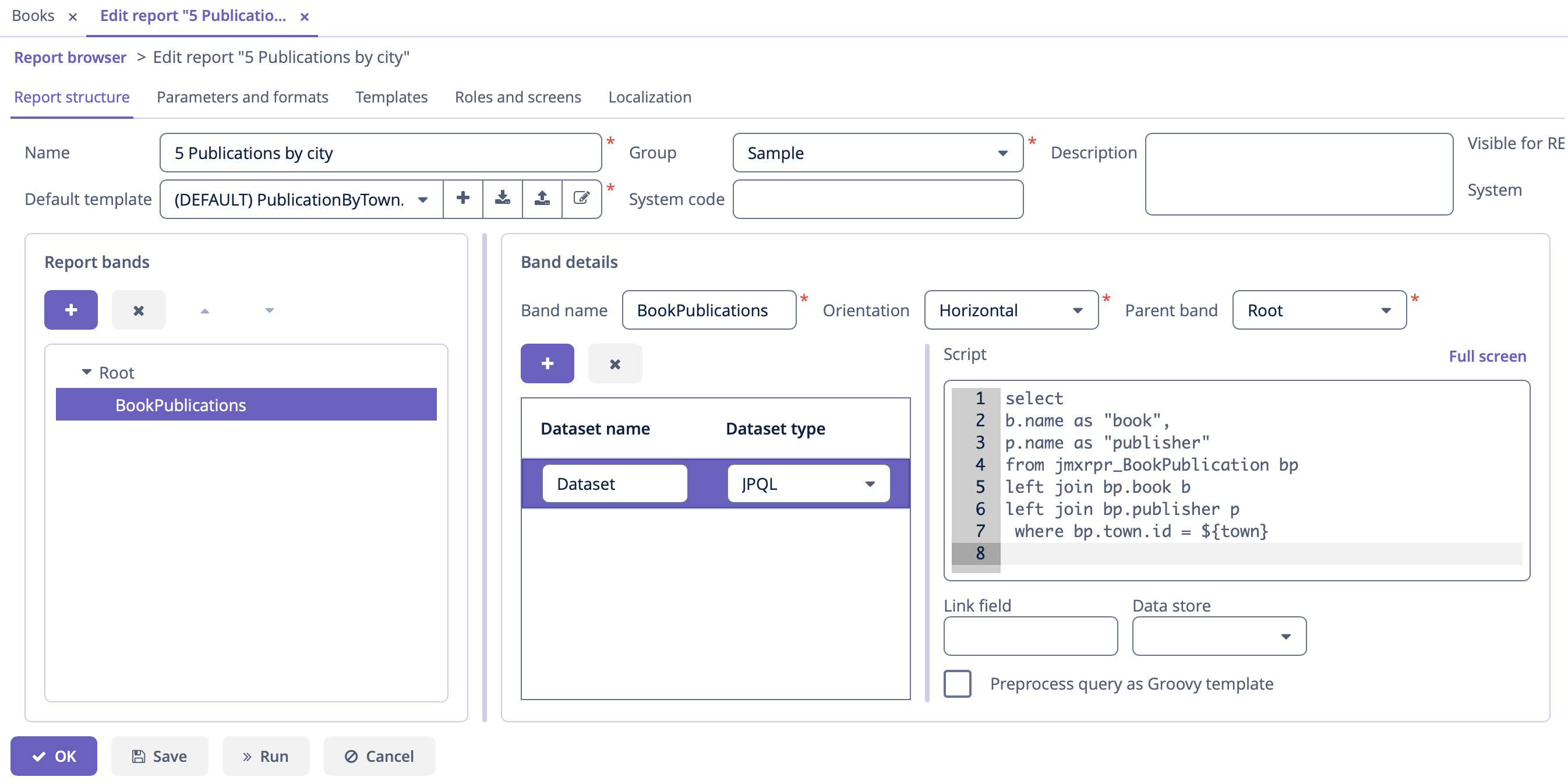The width and height of the screenshot is (1568, 784).
Task: Select the BookPublications band in tree
Action: (x=246, y=405)
